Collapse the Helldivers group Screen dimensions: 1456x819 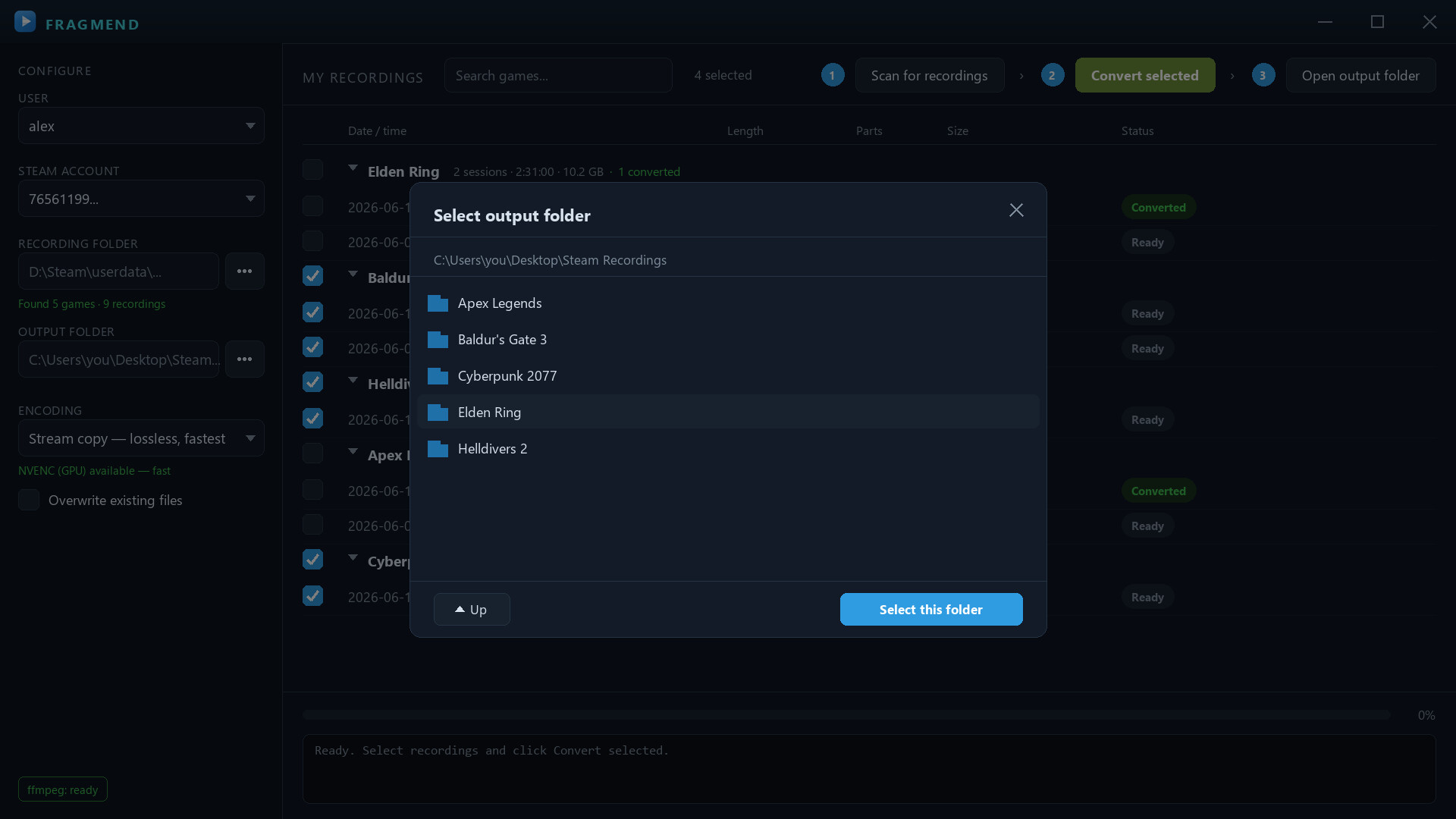click(x=353, y=381)
